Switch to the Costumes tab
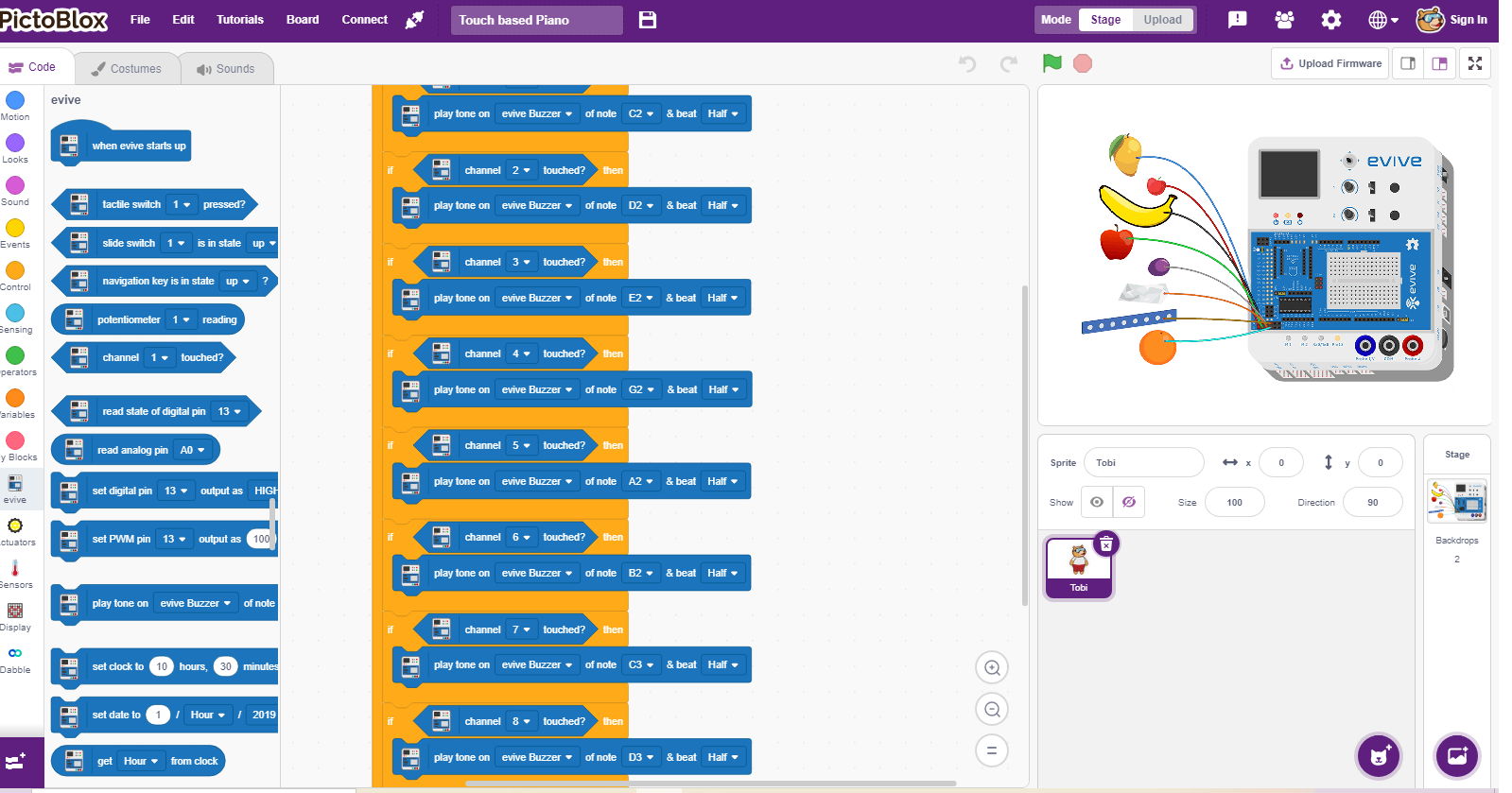Image resolution: width=1512 pixels, height=793 pixels. coord(127,68)
